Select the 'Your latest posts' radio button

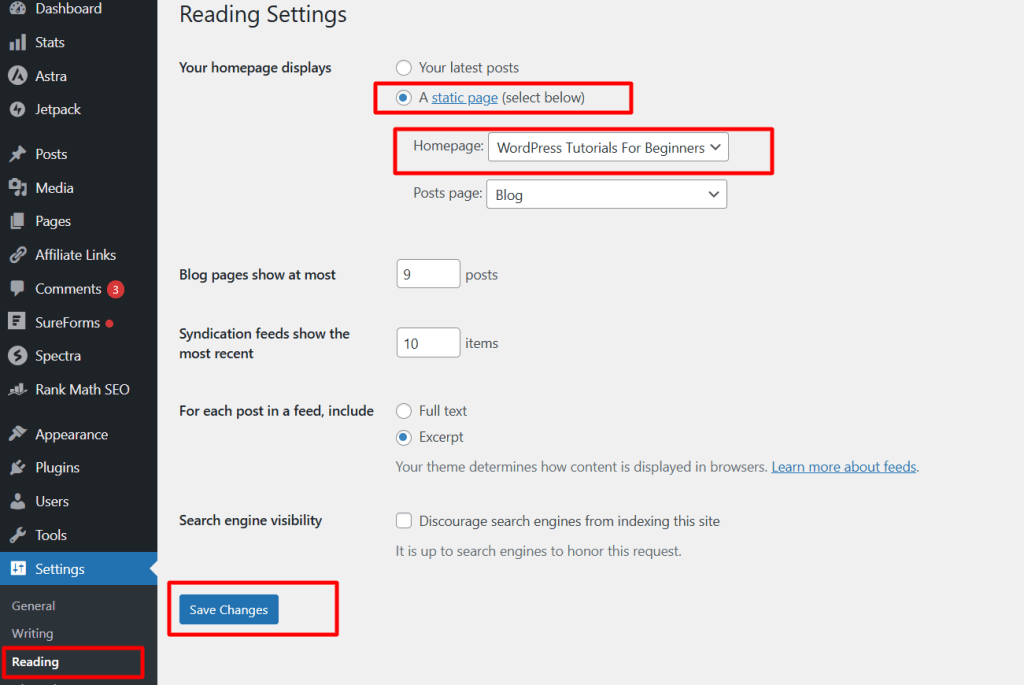point(404,68)
